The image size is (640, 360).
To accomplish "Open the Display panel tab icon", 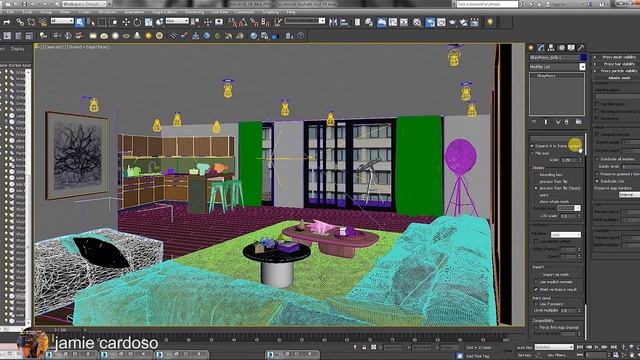I will click(571, 48).
